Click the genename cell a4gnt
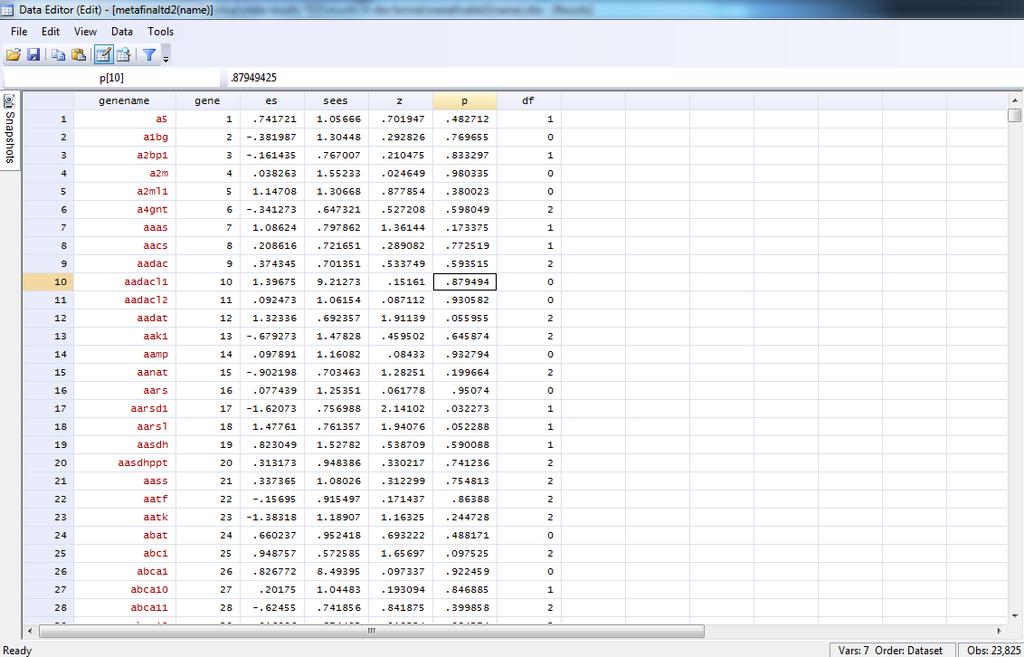 [125, 210]
